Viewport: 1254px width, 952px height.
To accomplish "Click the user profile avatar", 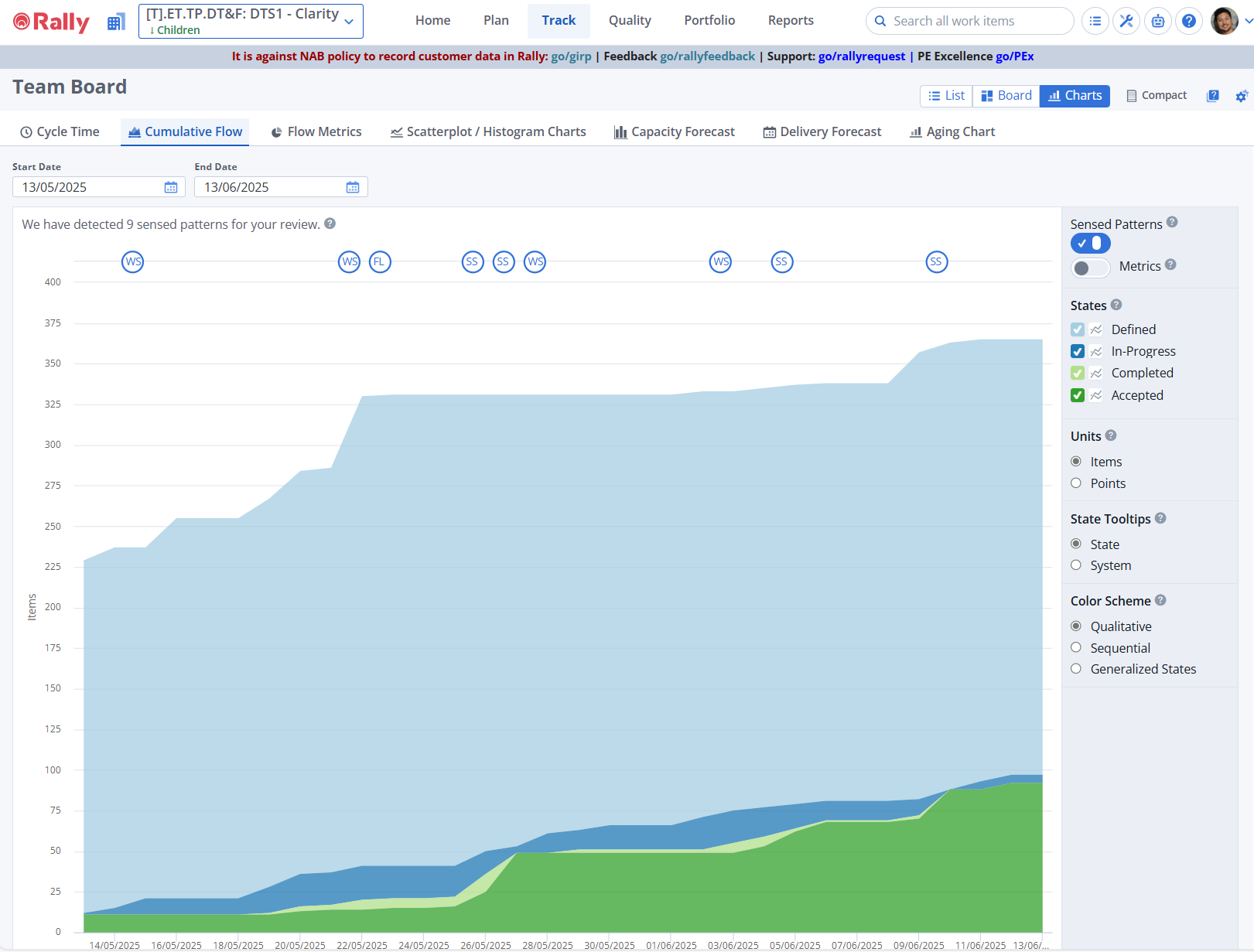I will [1224, 22].
